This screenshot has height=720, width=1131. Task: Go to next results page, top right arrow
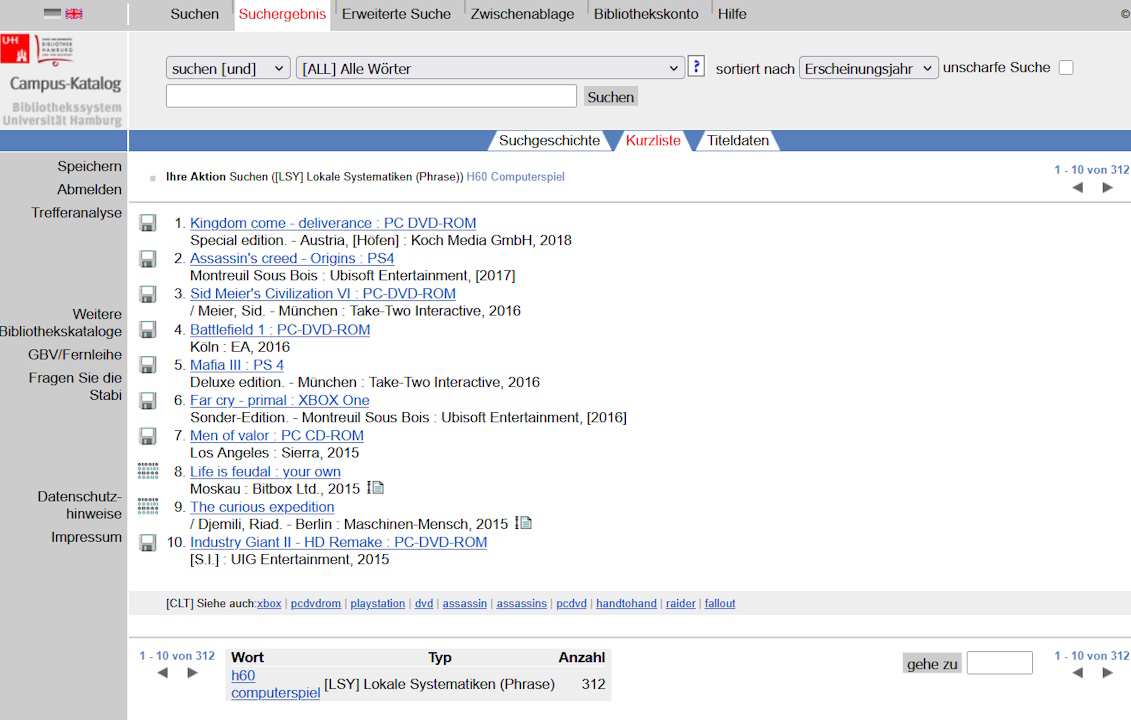pos(1108,188)
